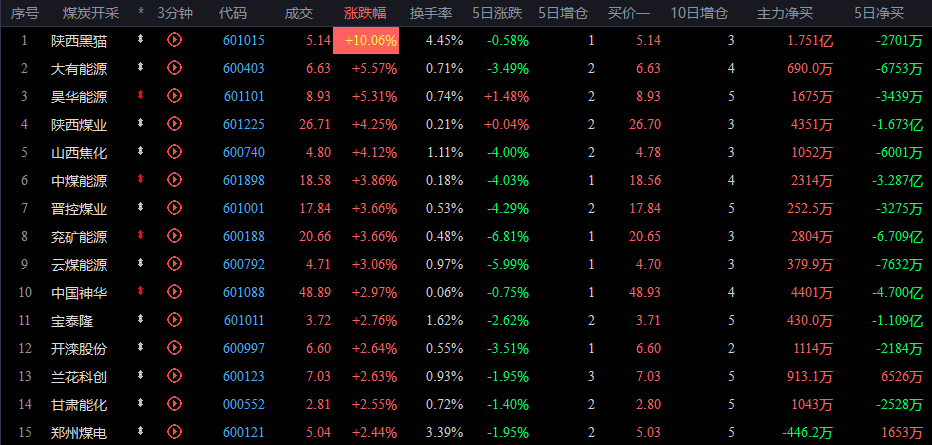Screen dimensions: 932x445
Task: Click the 3-minute icon in 中国神华 row
Action: [x=175, y=292]
